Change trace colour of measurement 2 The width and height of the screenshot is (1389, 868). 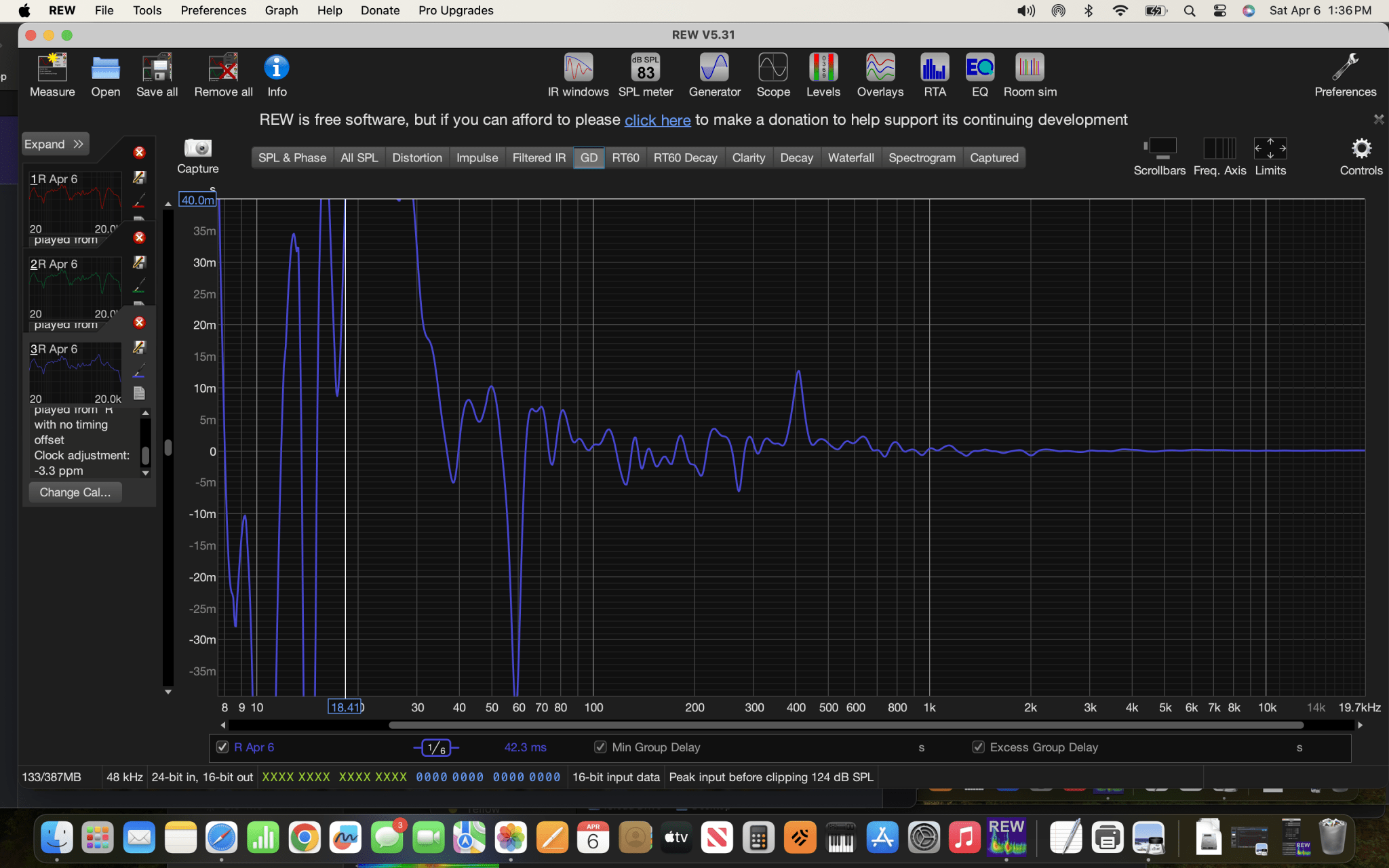139,285
